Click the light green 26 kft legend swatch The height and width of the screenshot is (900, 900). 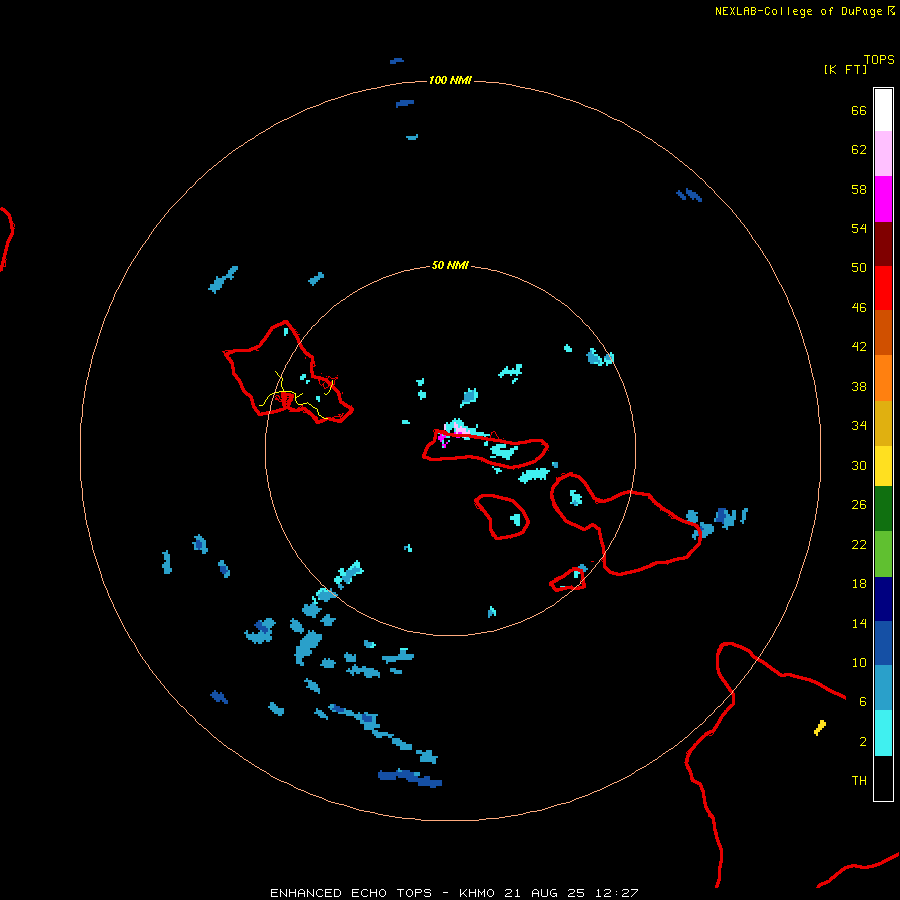[883, 554]
